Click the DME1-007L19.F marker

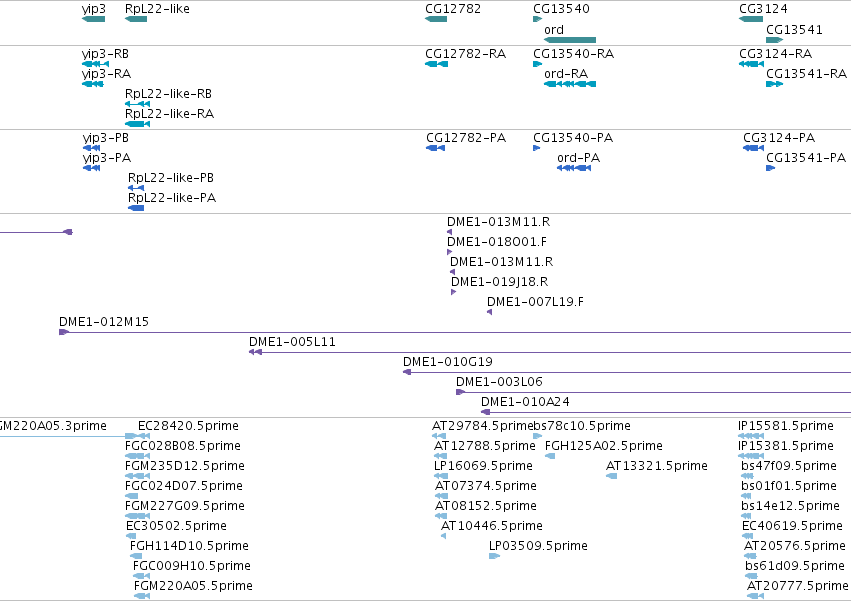(490, 312)
